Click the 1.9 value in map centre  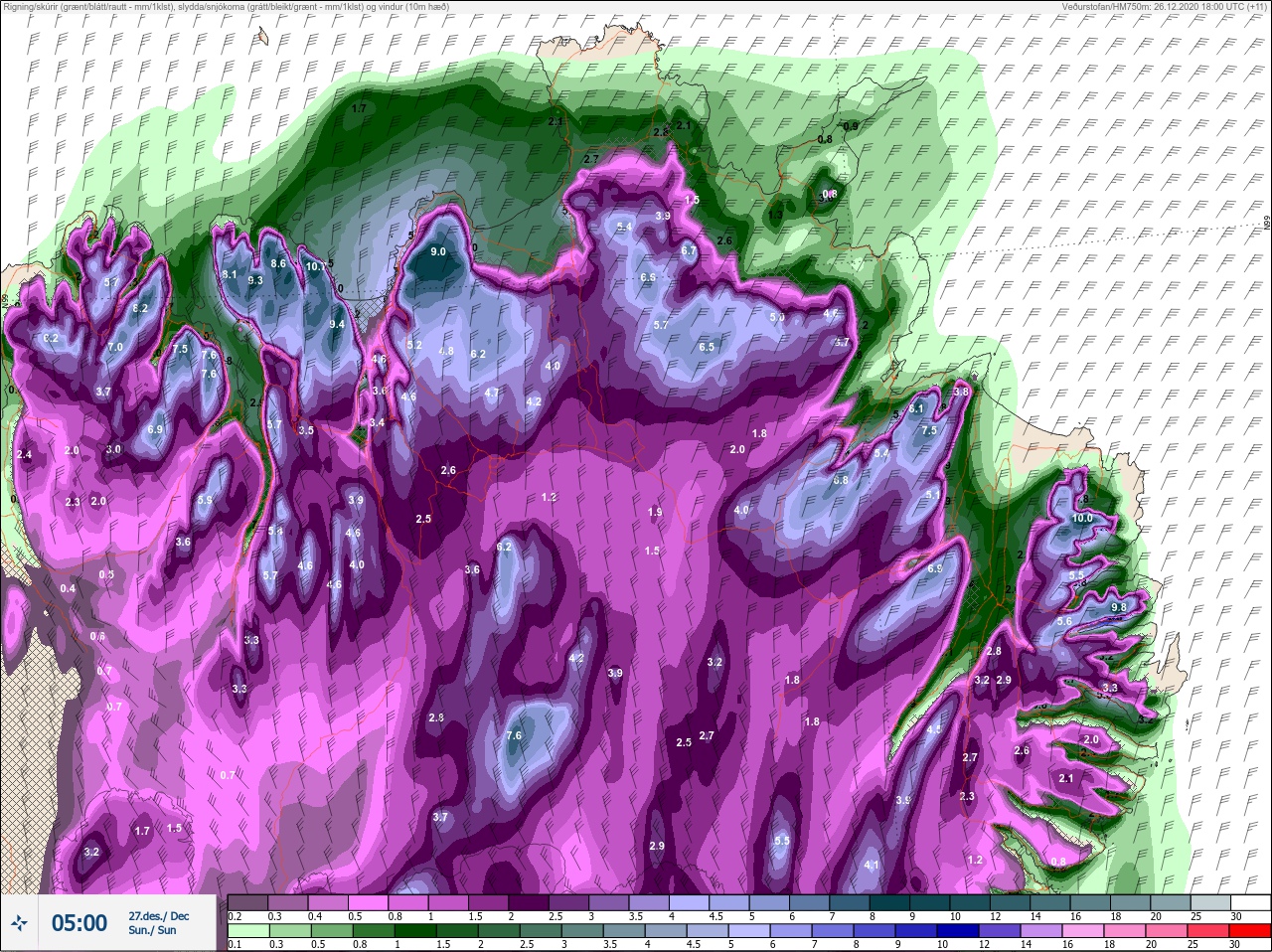coord(655,512)
